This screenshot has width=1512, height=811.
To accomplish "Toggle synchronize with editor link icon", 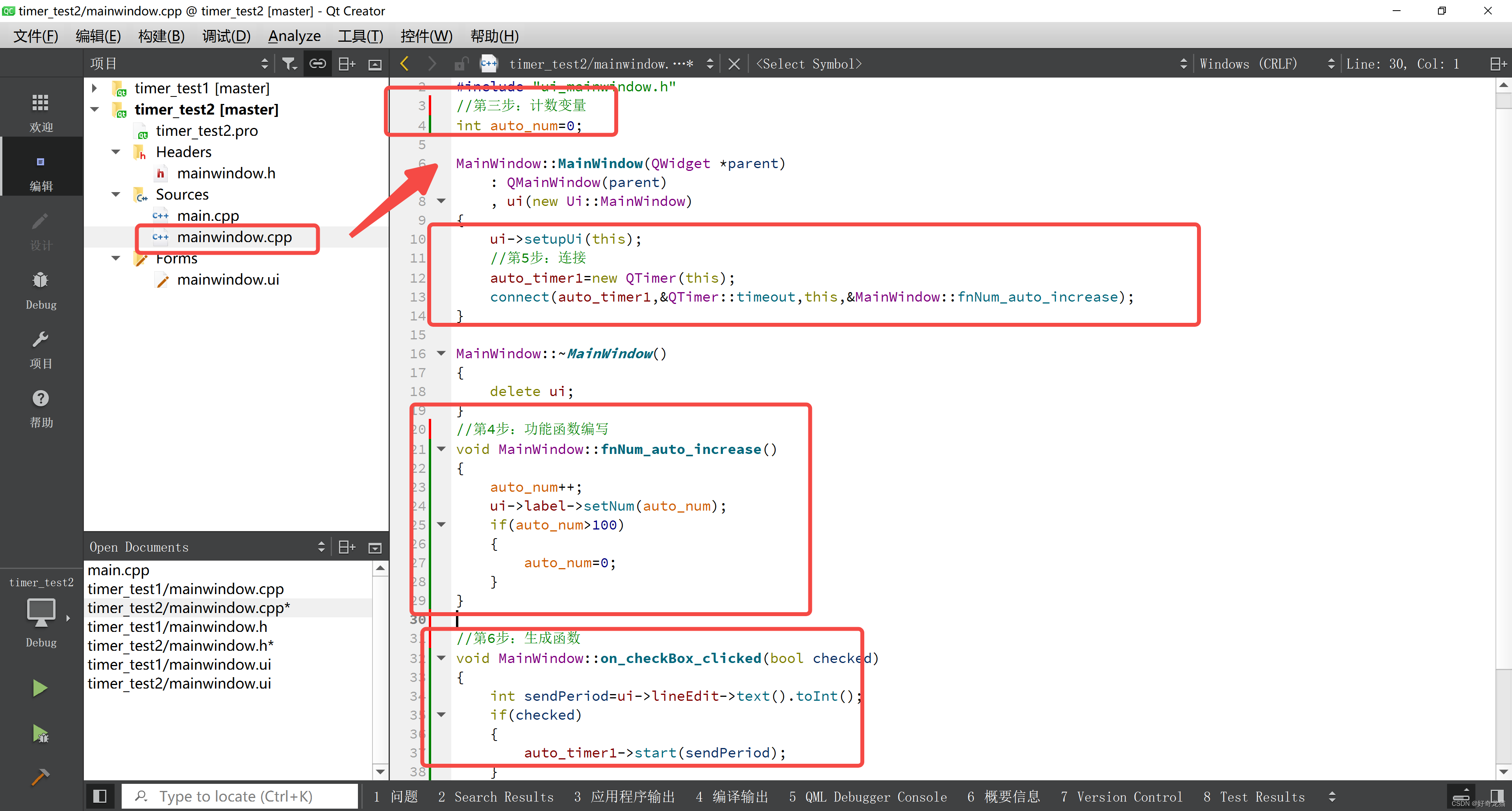I will tap(317, 63).
